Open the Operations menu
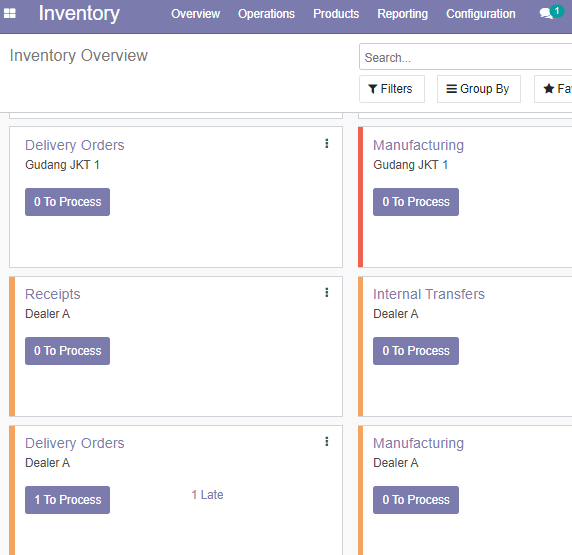572x555 pixels. point(266,14)
